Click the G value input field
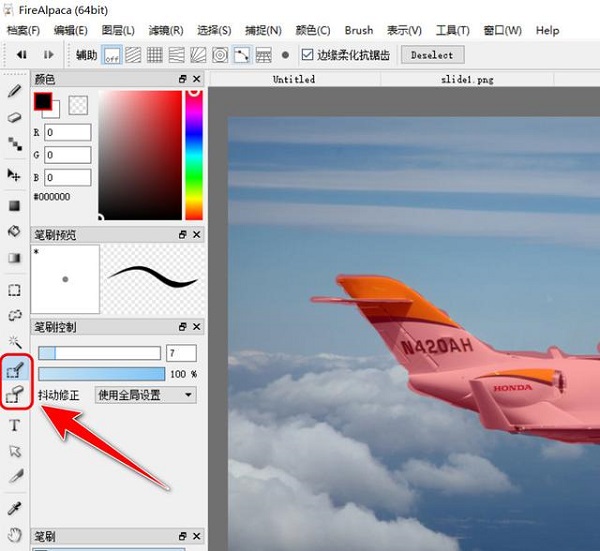600x551 pixels. pos(68,155)
